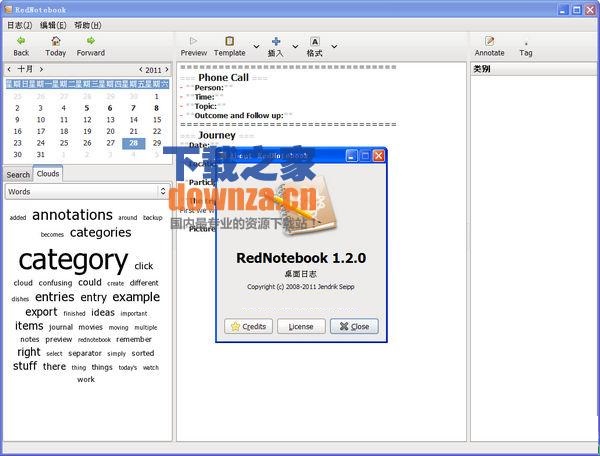600x456 pixels.
Task: Click the Format letter A icon
Action: [315, 41]
